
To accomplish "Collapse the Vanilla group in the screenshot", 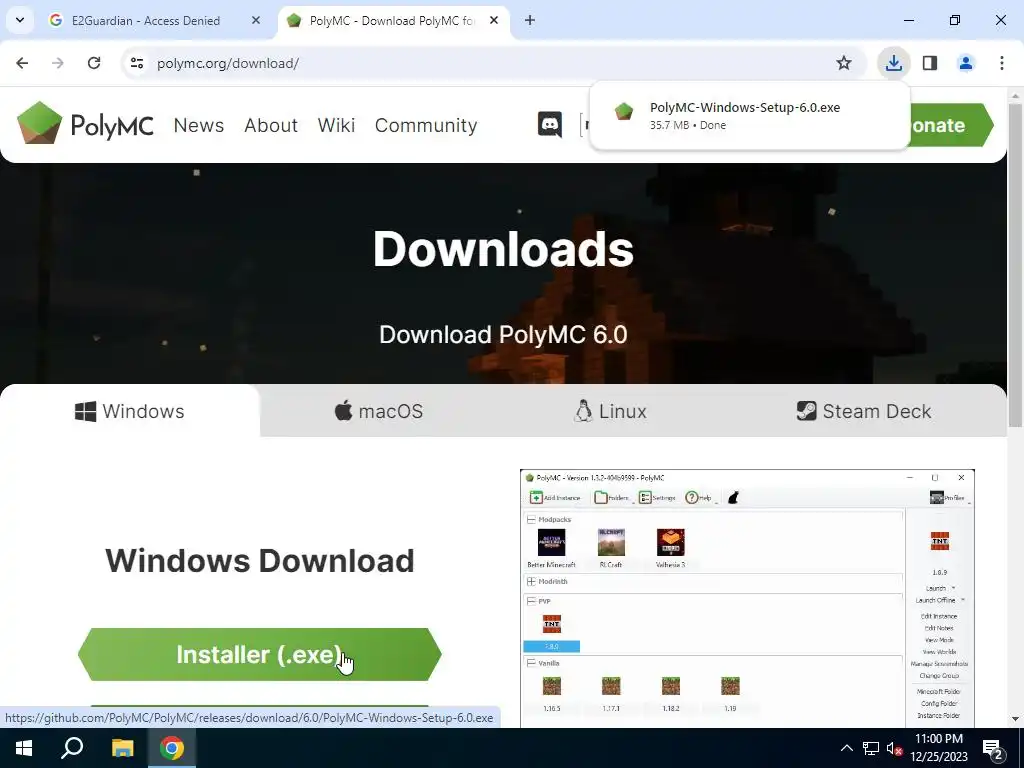I will 531,663.
